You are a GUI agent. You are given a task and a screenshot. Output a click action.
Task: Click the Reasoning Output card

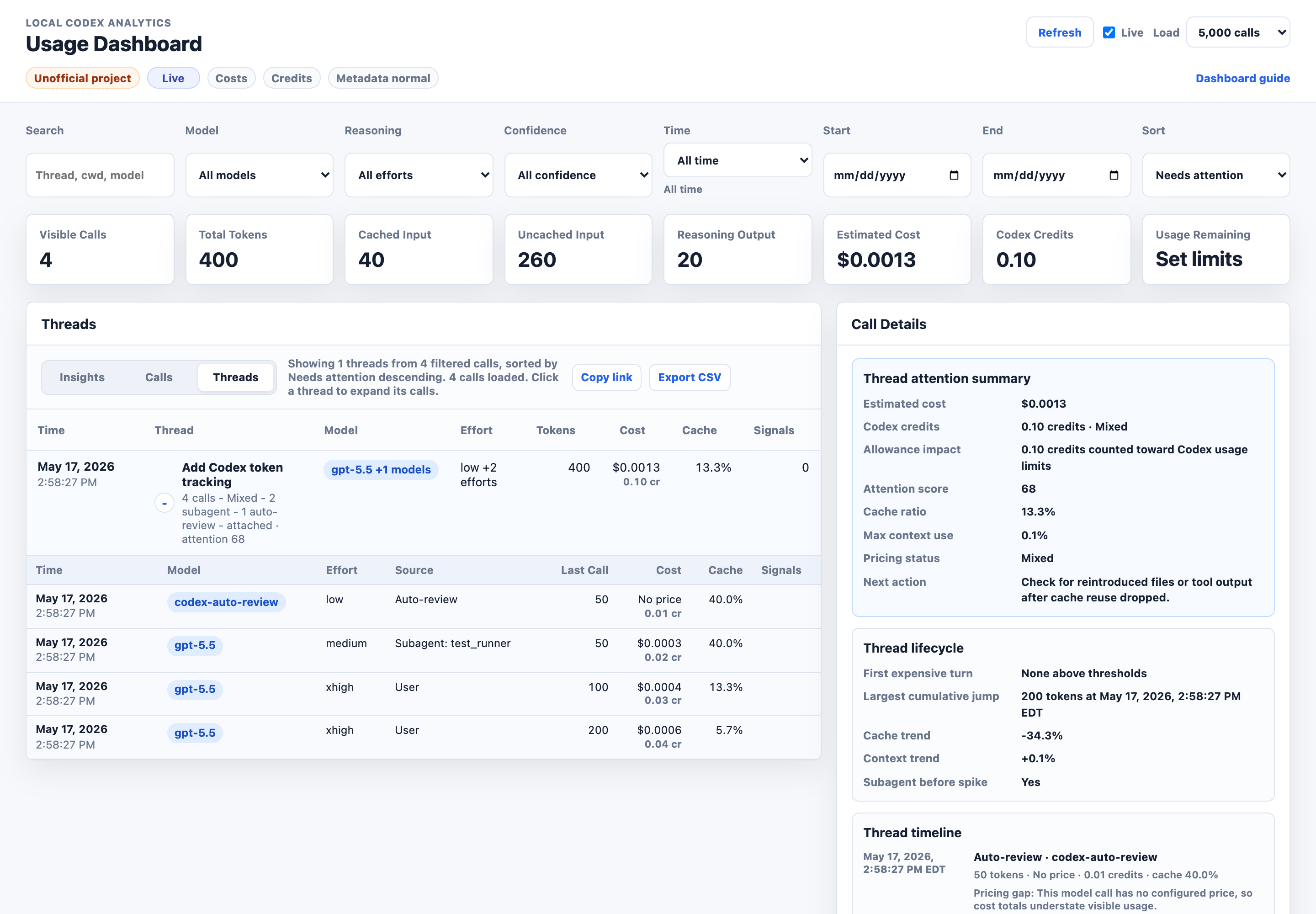point(738,250)
